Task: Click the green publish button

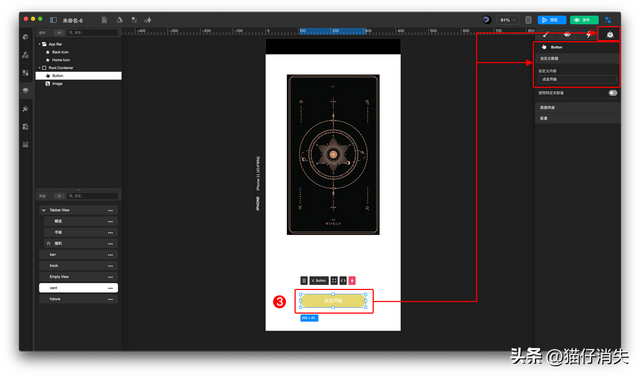Action: coord(584,20)
